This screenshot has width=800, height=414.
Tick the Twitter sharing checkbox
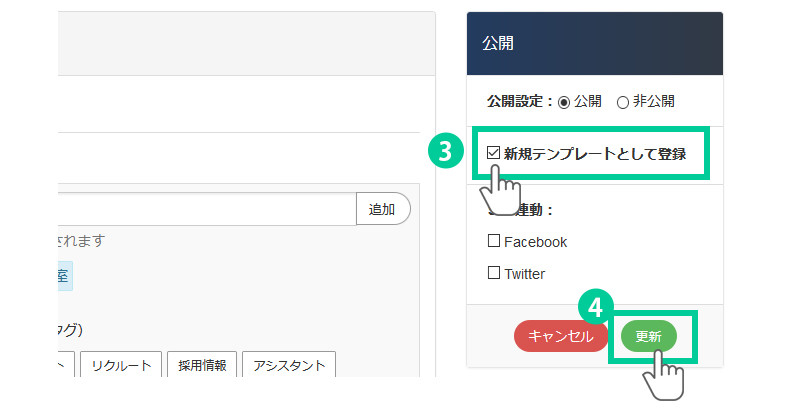[x=494, y=272]
